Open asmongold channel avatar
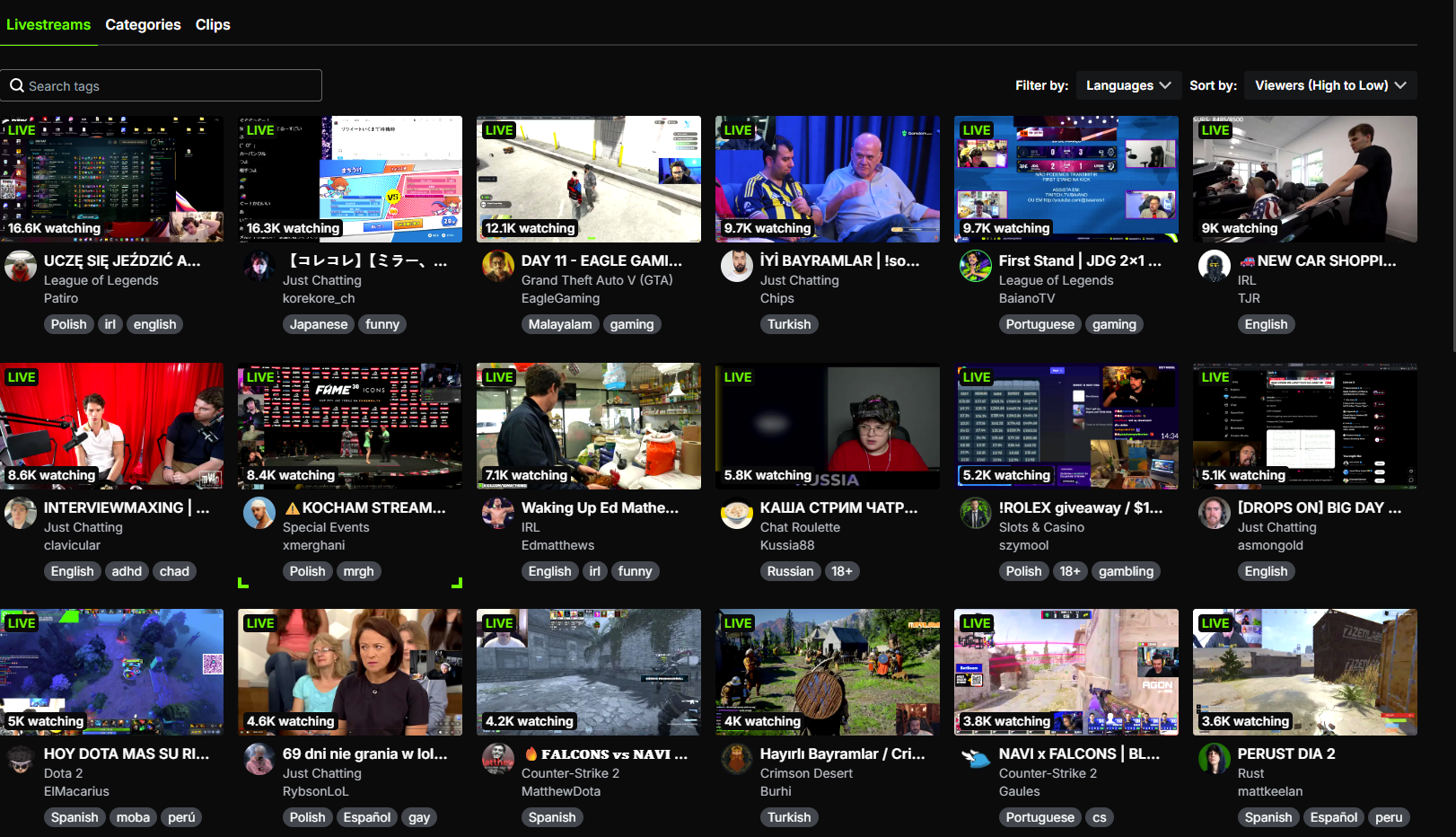This screenshot has width=1456, height=837. [1215, 514]
